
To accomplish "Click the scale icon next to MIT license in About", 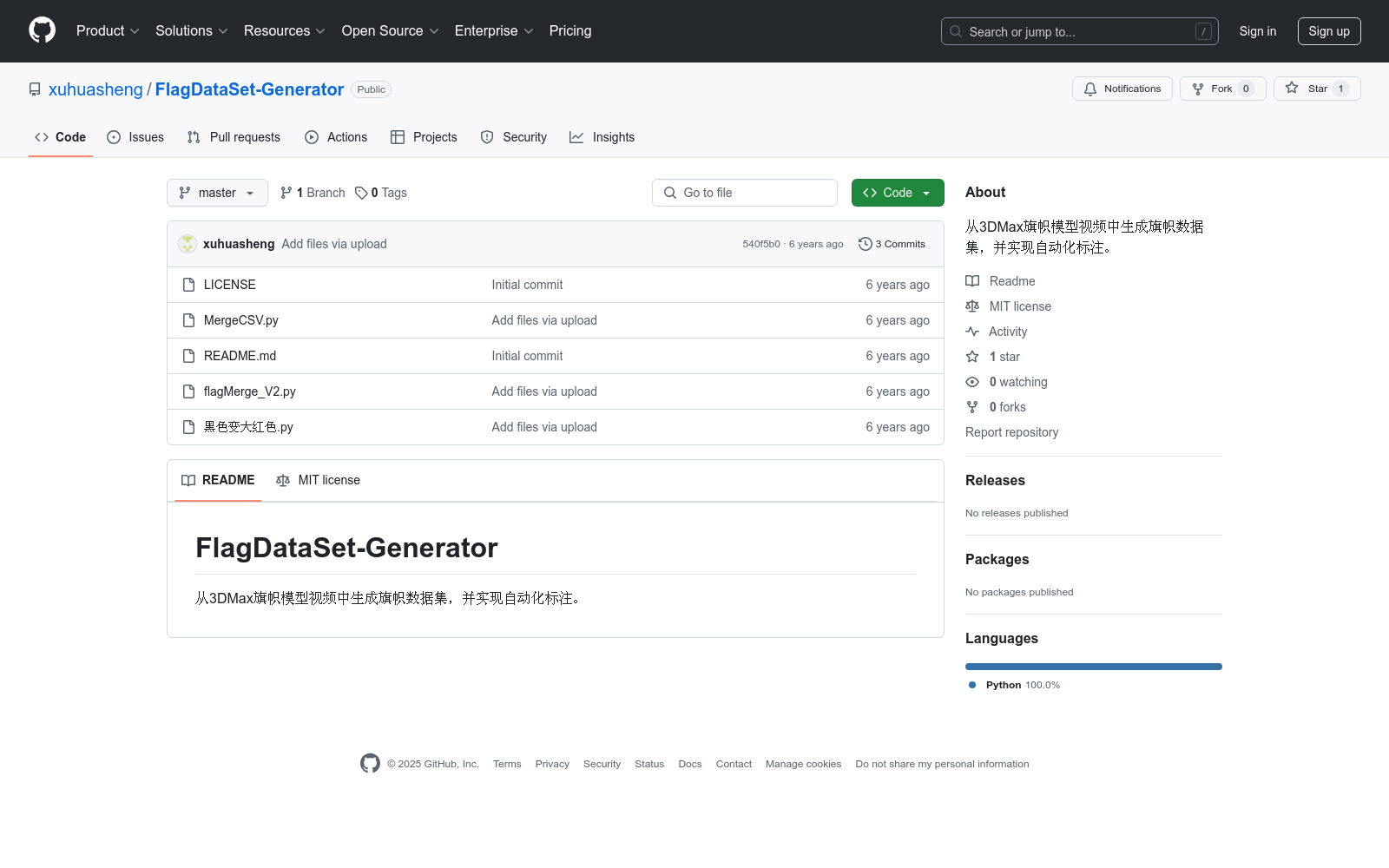I will pos(972,306).
